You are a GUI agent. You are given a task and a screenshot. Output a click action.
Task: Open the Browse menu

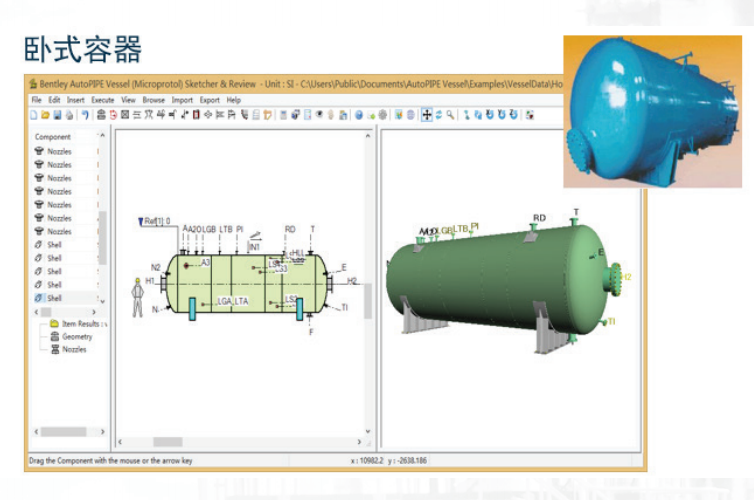coord(154,100)
